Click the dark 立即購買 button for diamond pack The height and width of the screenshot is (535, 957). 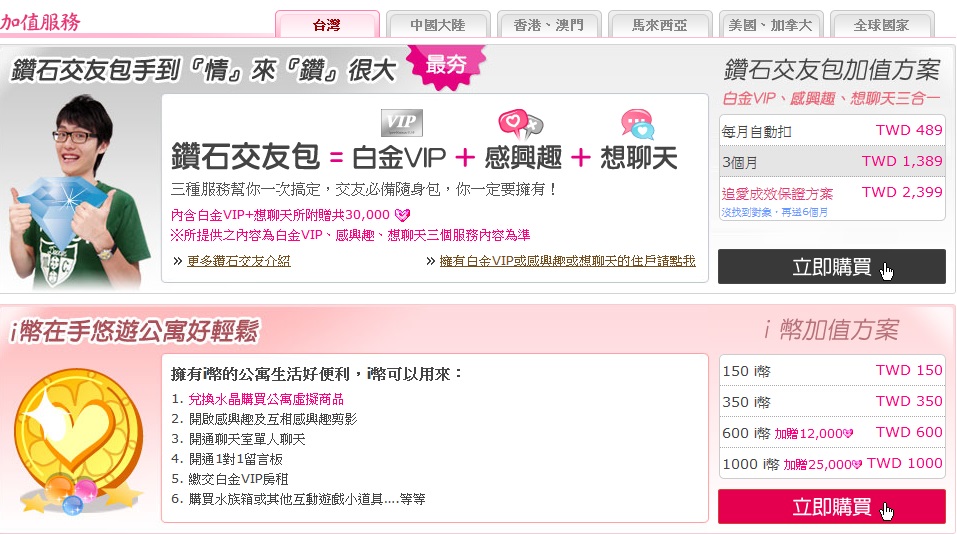tap(832, 267)
